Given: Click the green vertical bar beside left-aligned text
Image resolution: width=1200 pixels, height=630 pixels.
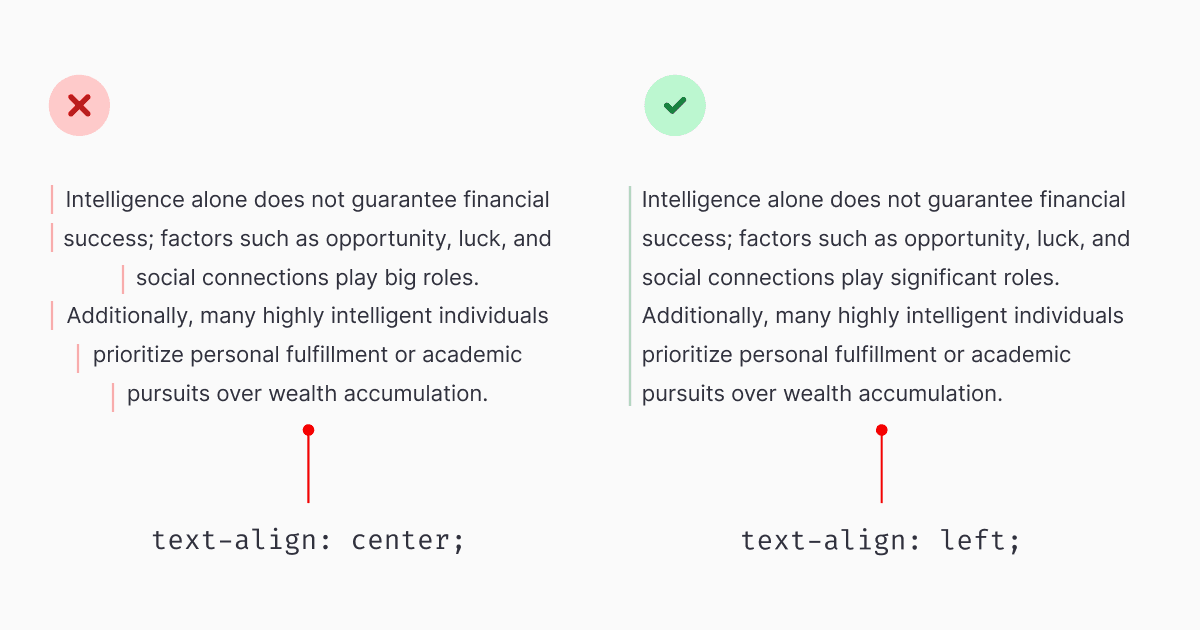Looking at the screenshot, I should 630,296.
